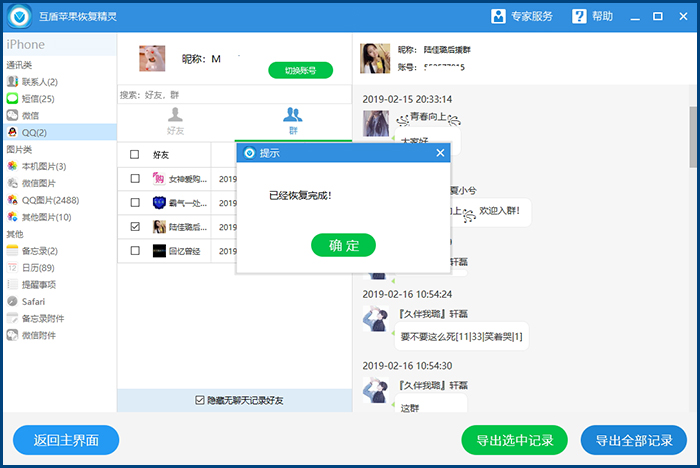Click the QQ penguin icon

click(x=12, y=132)
